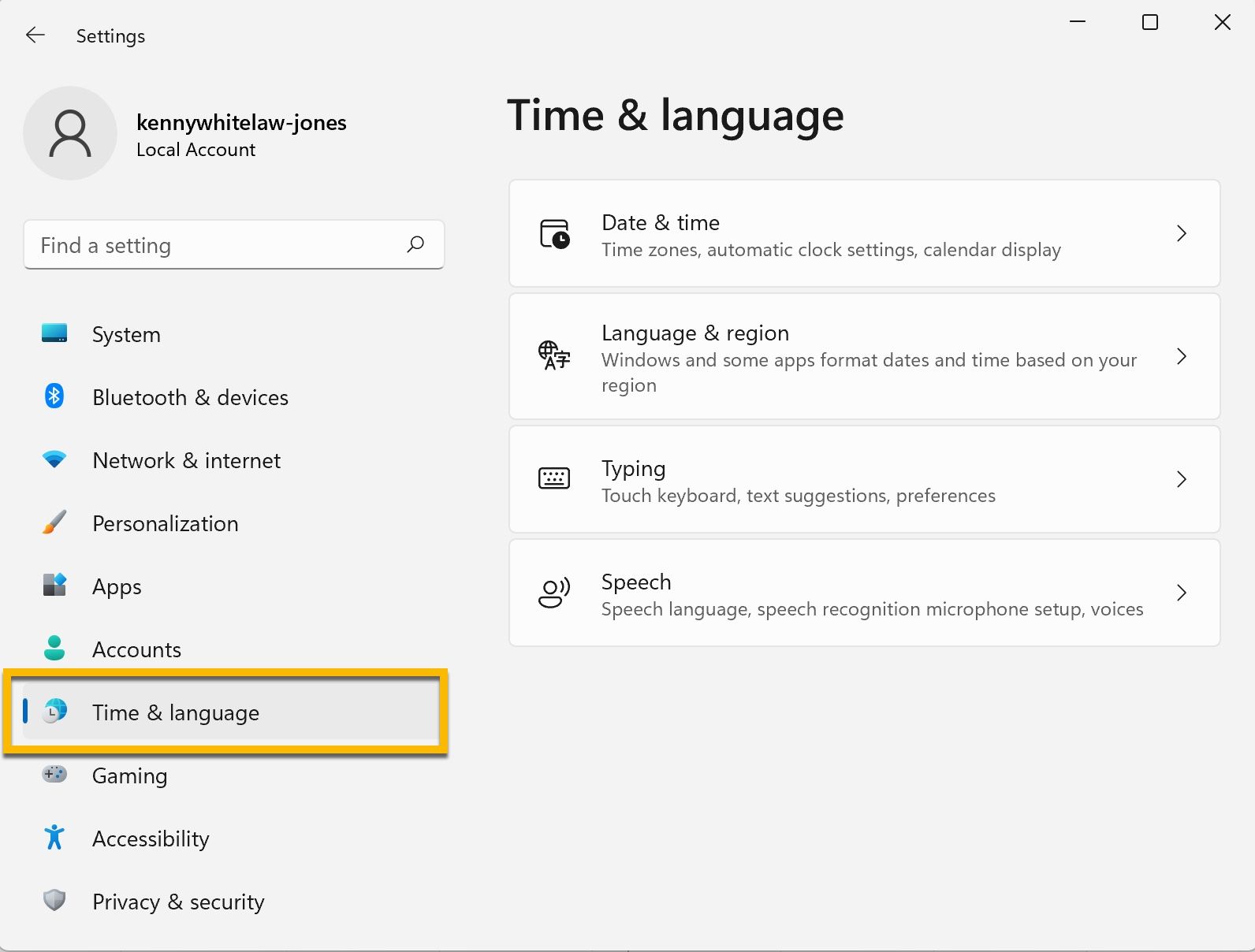
Task: Open the Date & time card title
Action: coord(661,222)
